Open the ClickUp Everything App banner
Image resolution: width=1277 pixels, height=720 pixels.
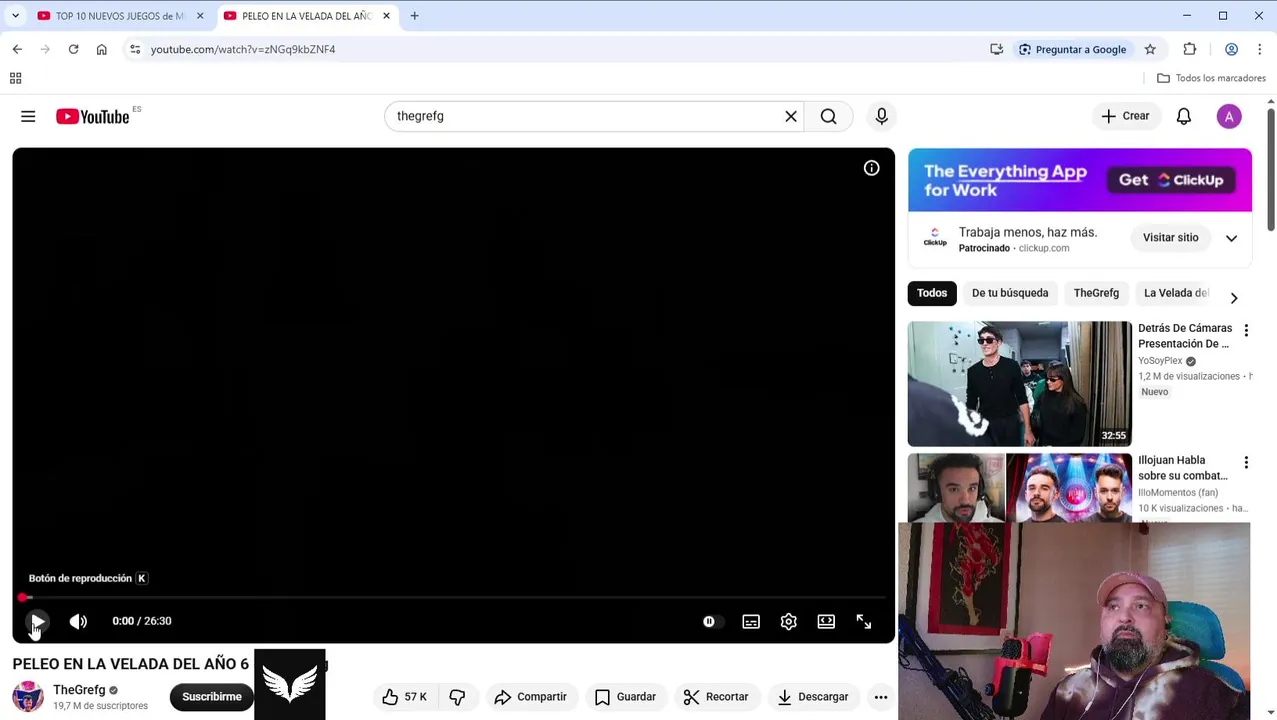coord(1080,180)
